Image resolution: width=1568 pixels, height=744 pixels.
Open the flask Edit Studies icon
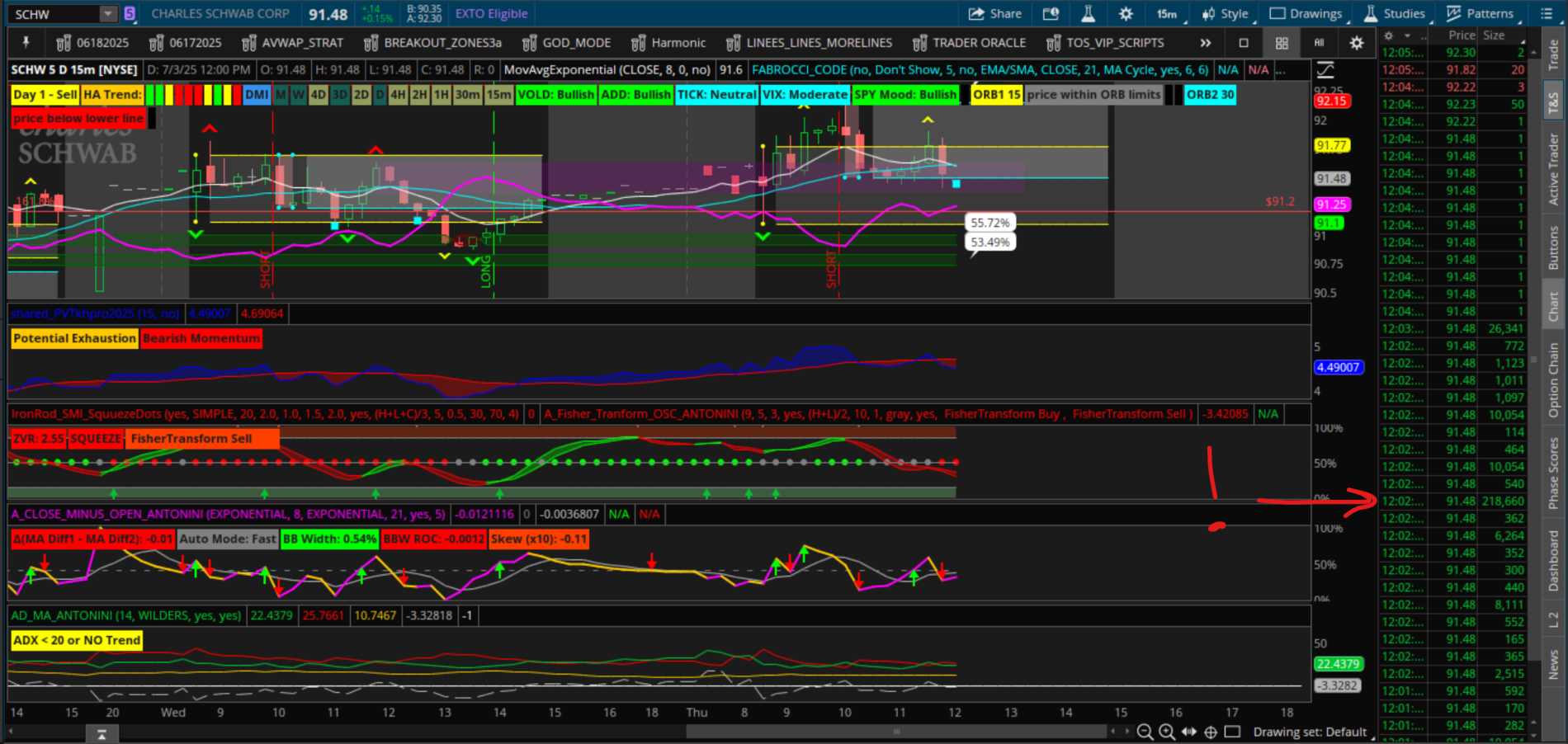[x=1088, y=13]
